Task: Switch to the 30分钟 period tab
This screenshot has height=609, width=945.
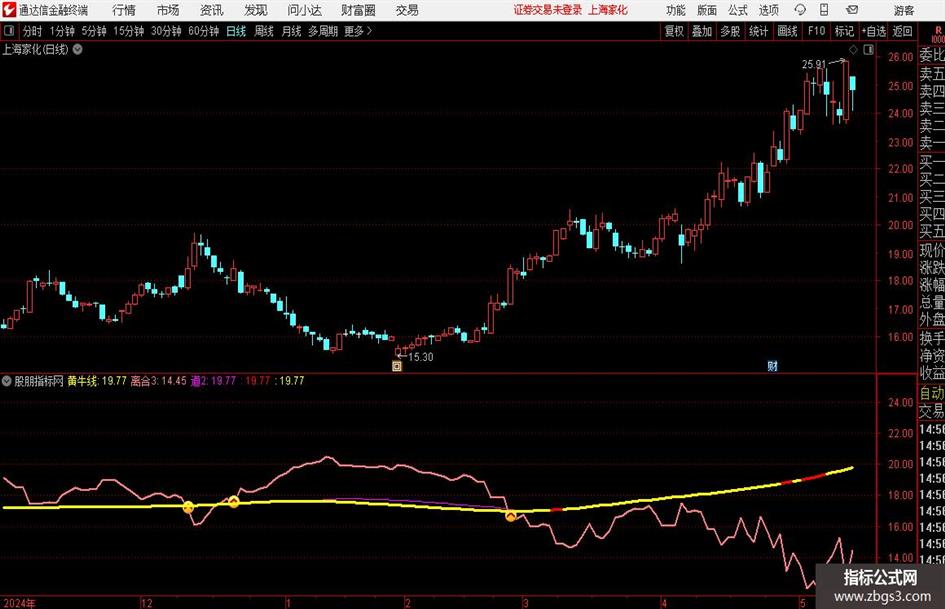Action: [166, 31]
